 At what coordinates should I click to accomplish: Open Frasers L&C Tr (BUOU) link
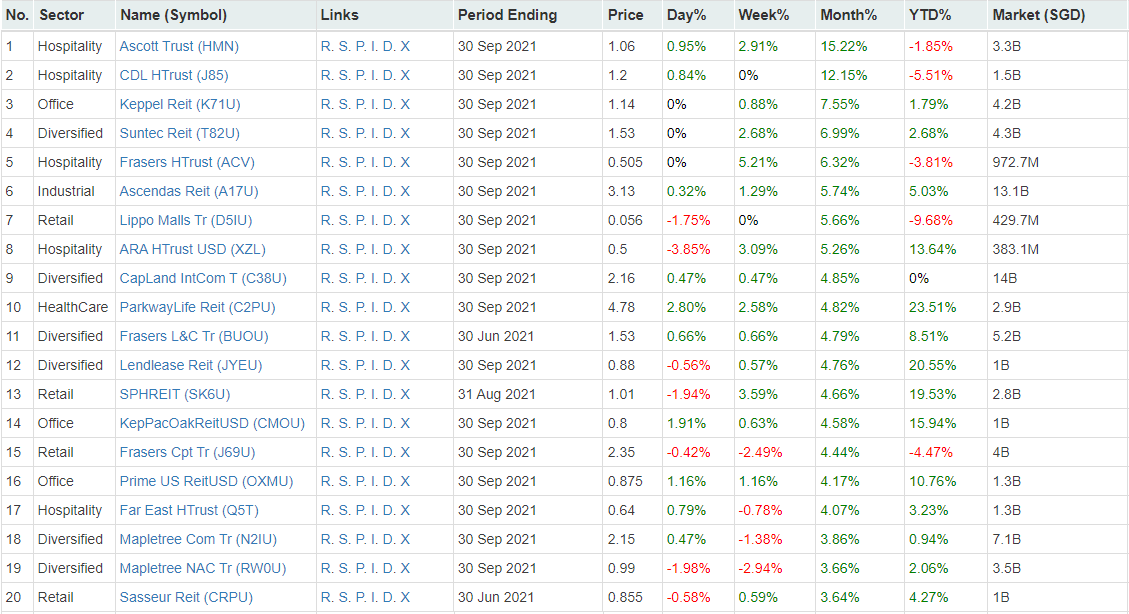[x=194, y=336]
